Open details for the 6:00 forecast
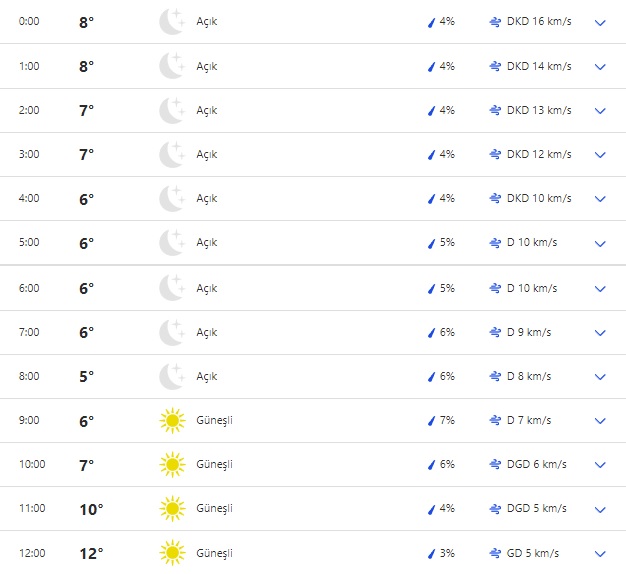626x574 pixels. pos(600,289)
